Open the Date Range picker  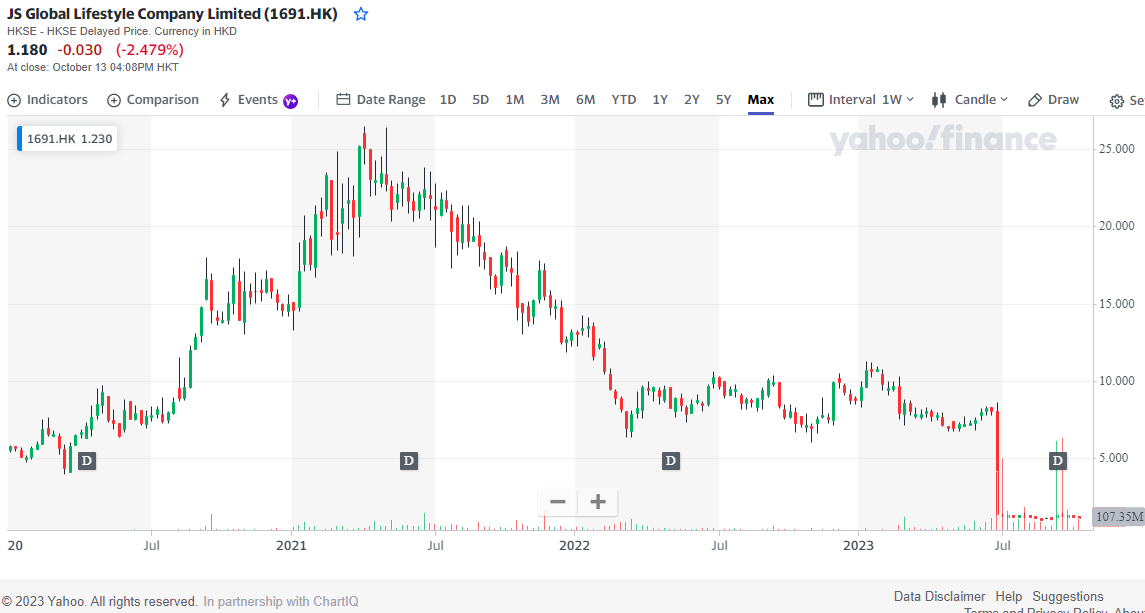tap(380, 100)
